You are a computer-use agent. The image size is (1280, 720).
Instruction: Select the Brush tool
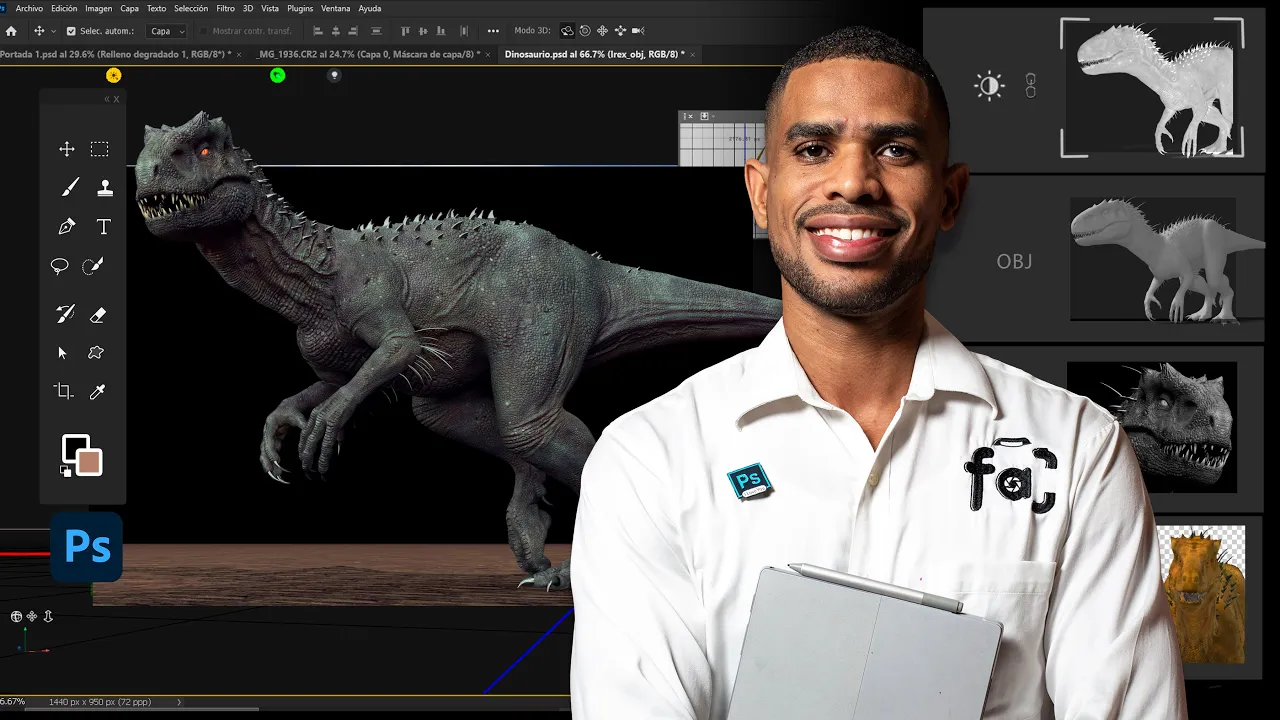pos(69,188)
